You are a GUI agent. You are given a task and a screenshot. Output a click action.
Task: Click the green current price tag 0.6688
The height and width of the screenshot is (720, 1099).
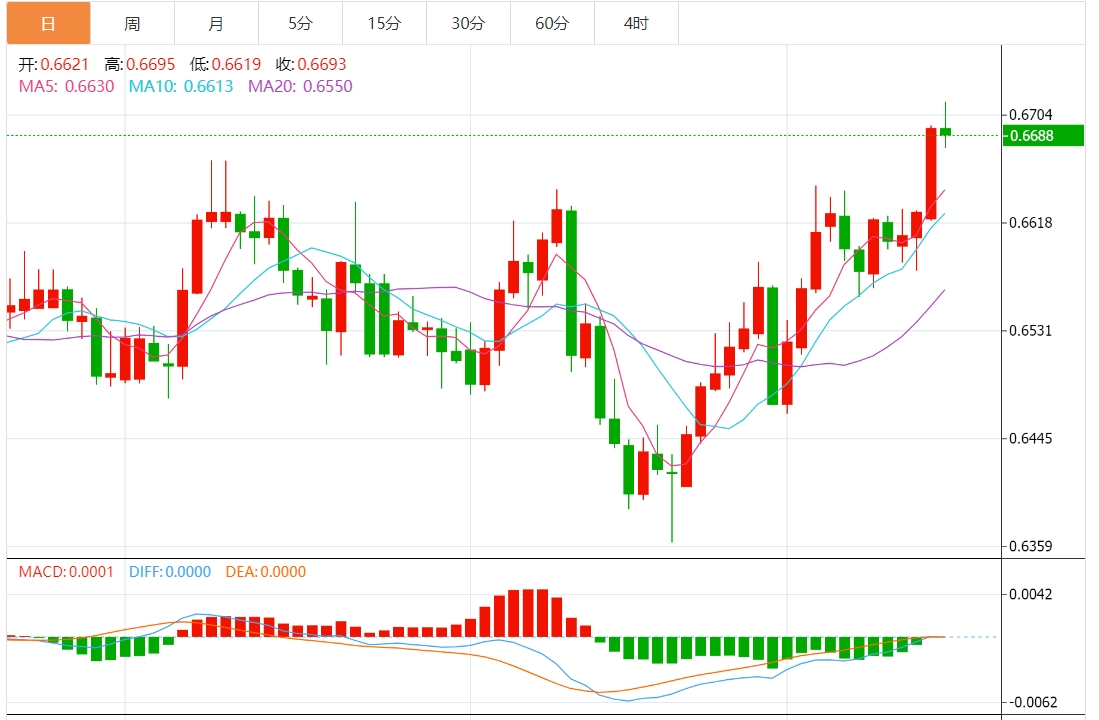(x=1044, y=135)
